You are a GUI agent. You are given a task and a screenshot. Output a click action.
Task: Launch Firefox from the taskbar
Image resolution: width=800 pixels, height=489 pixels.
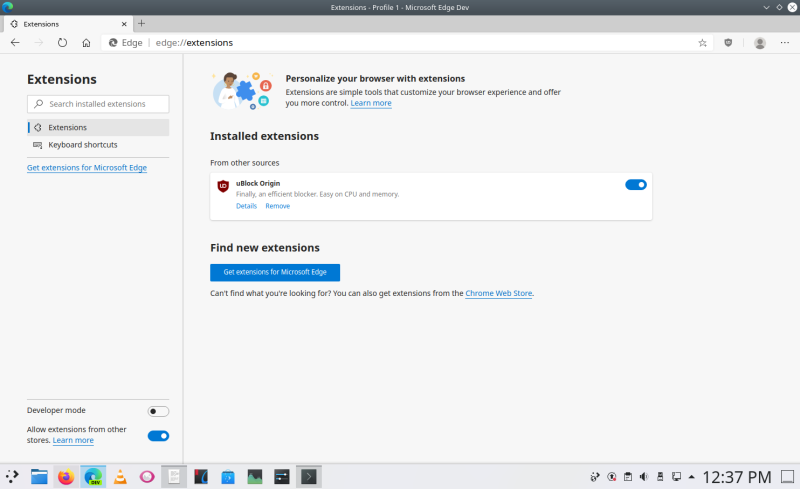(x=66, y=477)
